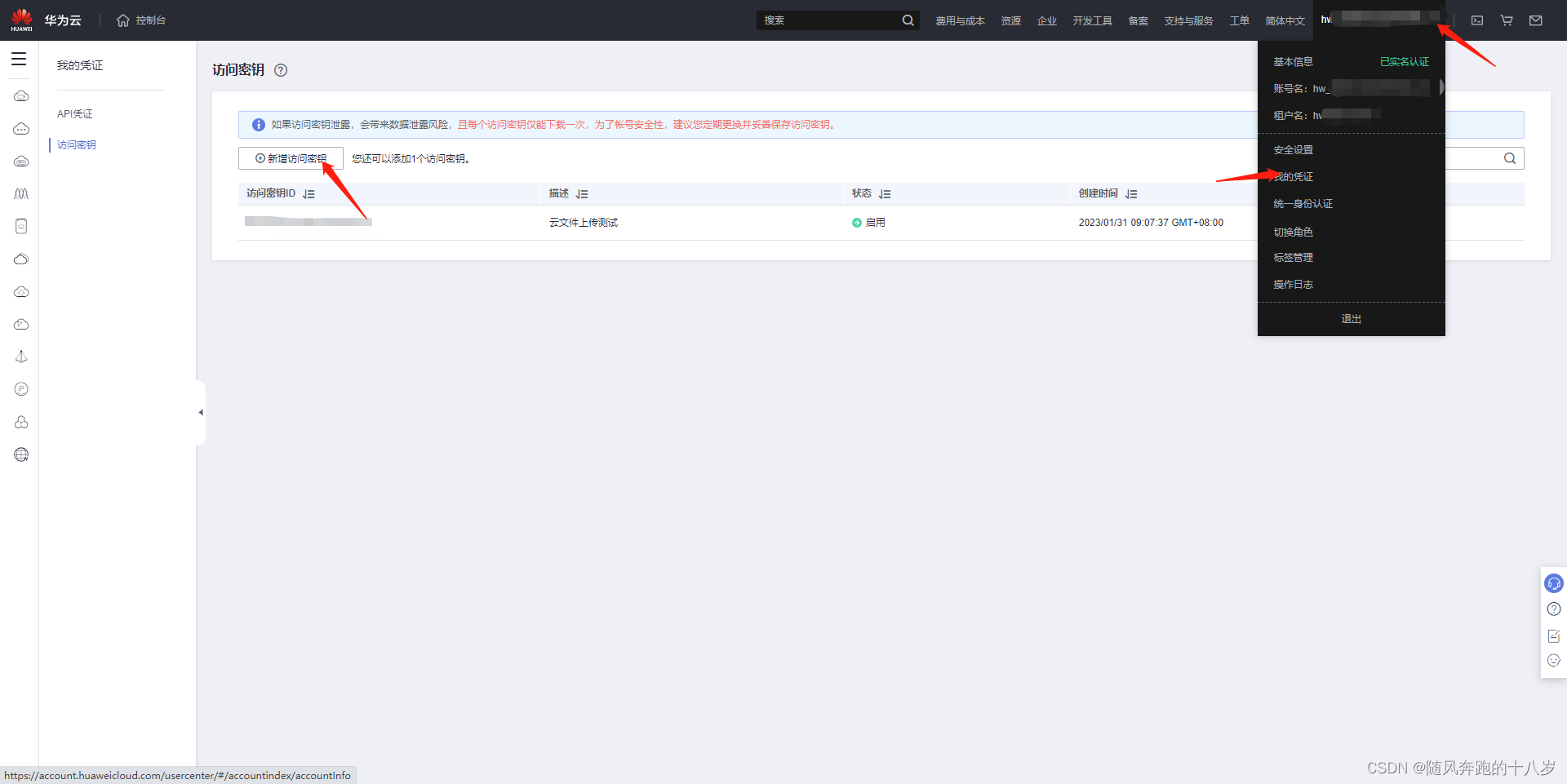Image resolution: width=1567 pixels, height=784 pixels.
Task: Open the 备案 menu
Action: pos(1139,21)
